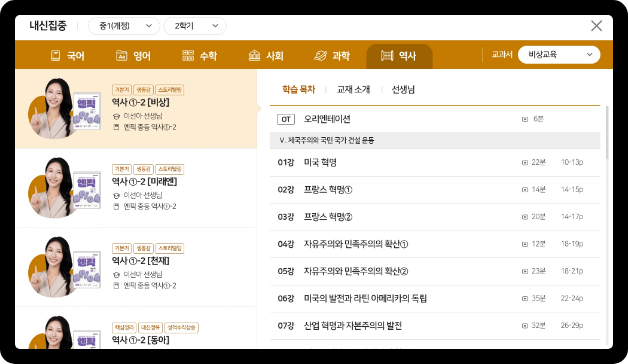Click the 영어 folder icon
The width and height of the screenshot is (628, 364).
point(121,55)
